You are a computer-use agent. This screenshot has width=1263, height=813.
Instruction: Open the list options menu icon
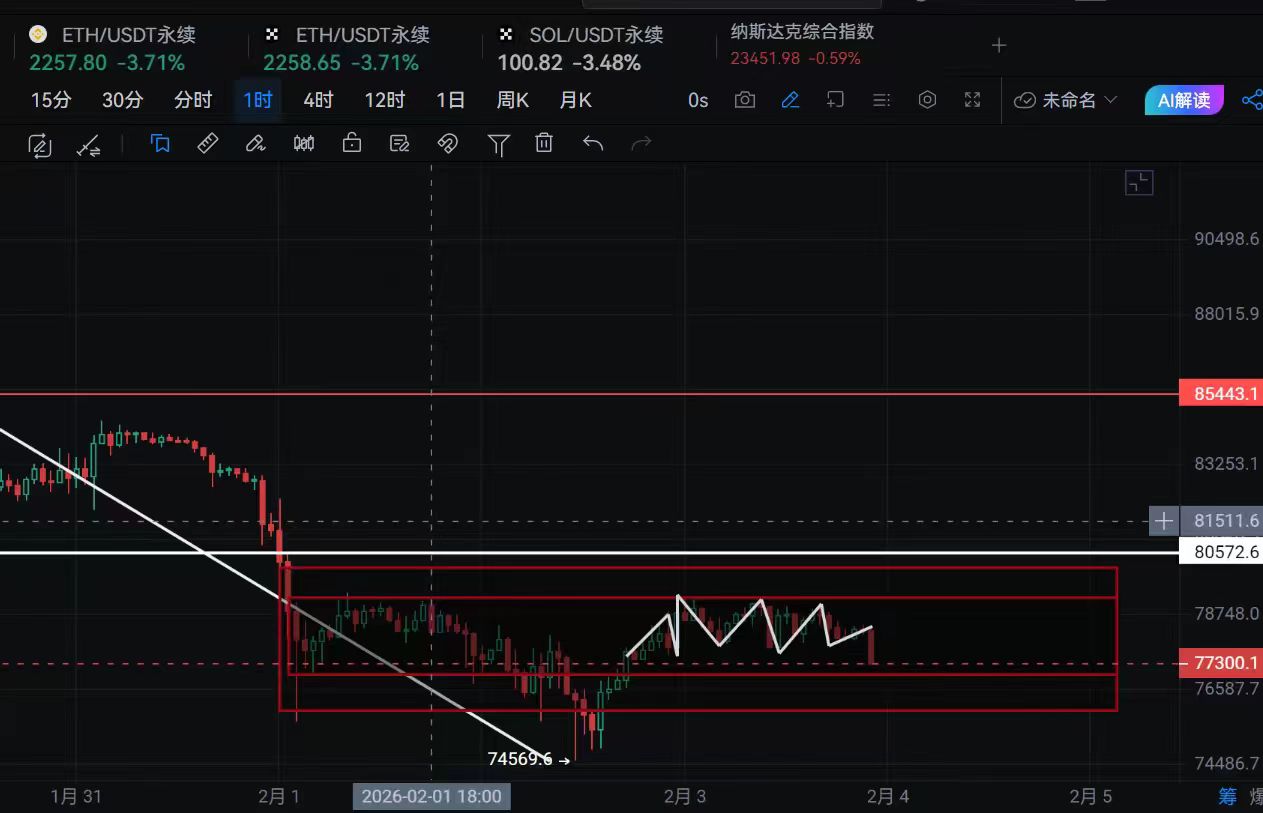pyautogui.click(x=881, y=100)
